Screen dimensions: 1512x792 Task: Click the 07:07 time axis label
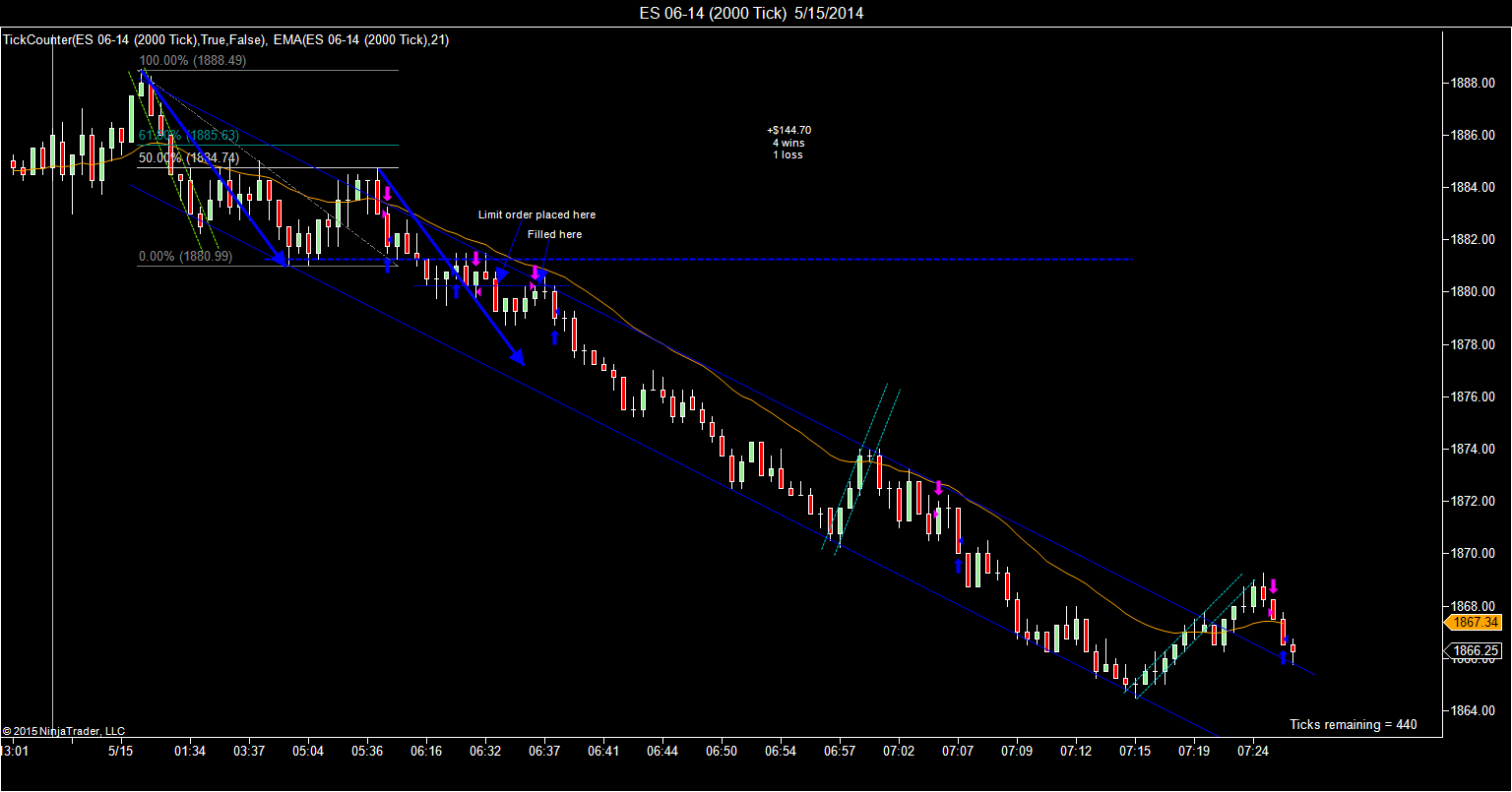tap(958, 751)
